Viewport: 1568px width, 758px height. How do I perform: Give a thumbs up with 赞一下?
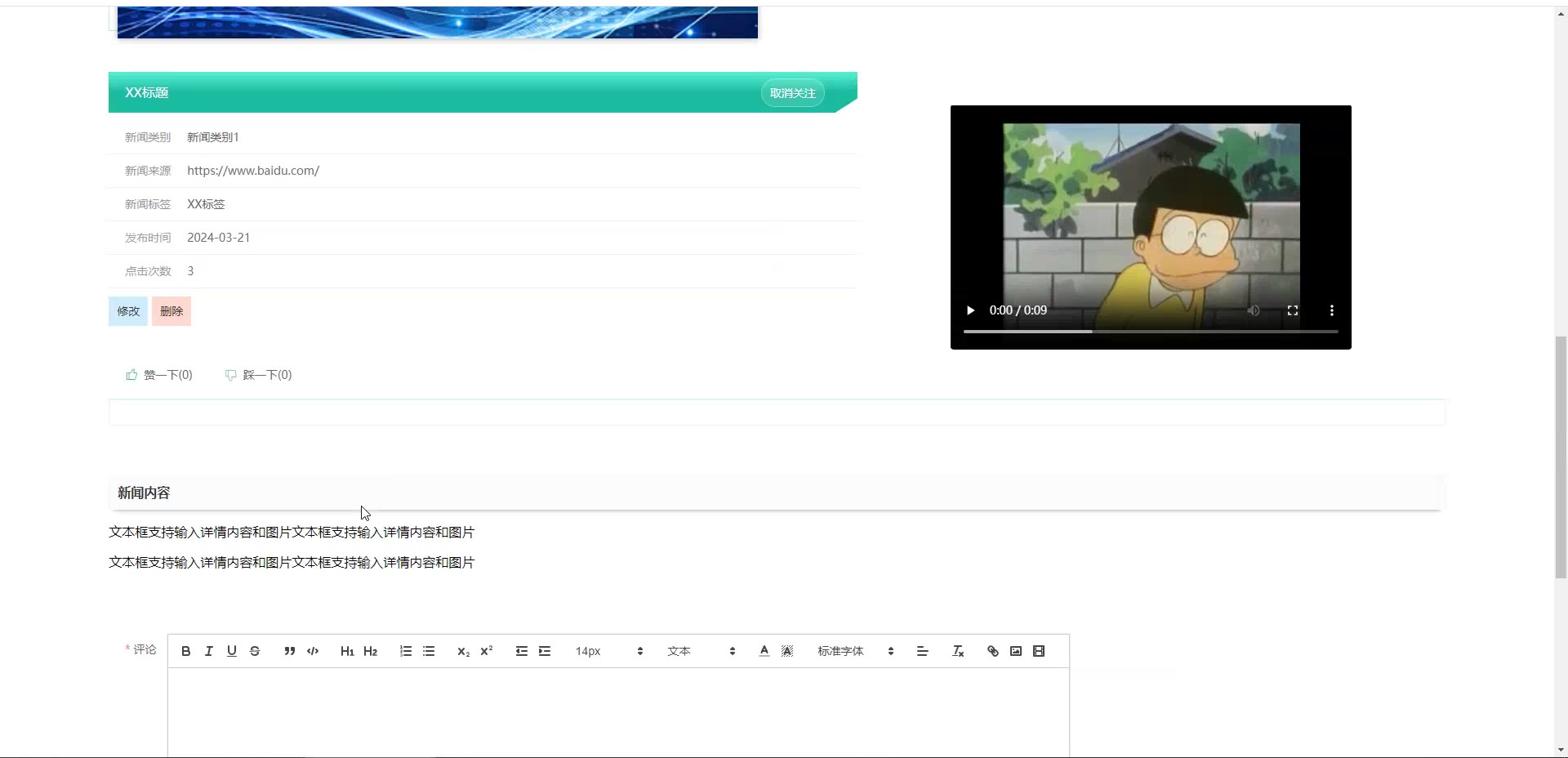(159, 375)
